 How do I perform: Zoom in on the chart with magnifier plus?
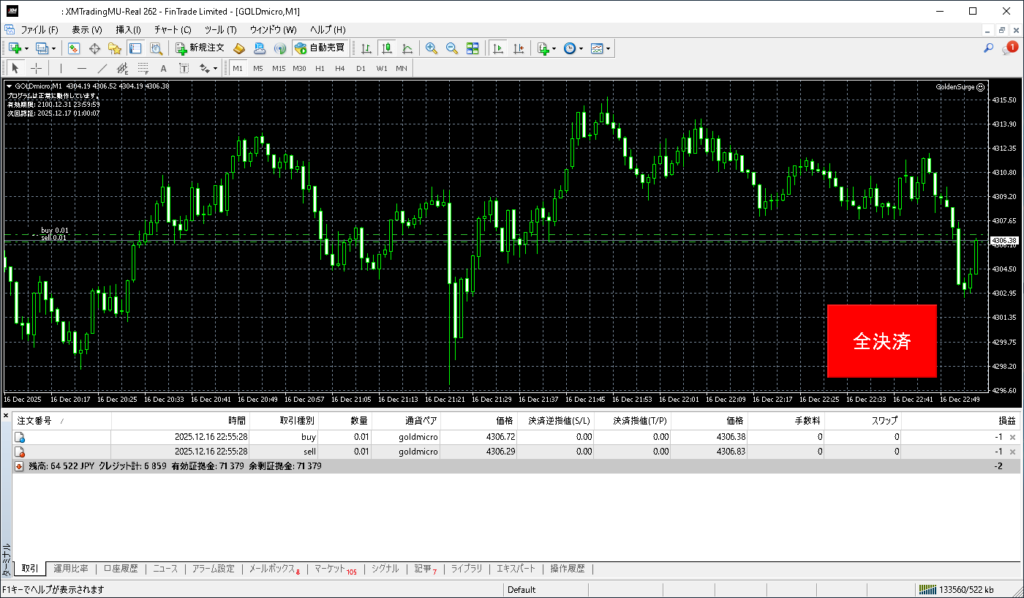[x=431, y=48]
